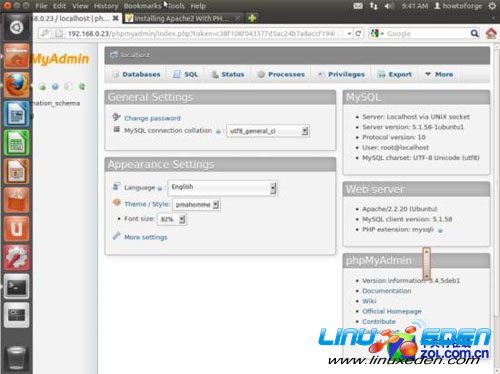Click the More settings link
This screenshot has width=500, height=374.
pyautogui.click(x=146, y=237)
